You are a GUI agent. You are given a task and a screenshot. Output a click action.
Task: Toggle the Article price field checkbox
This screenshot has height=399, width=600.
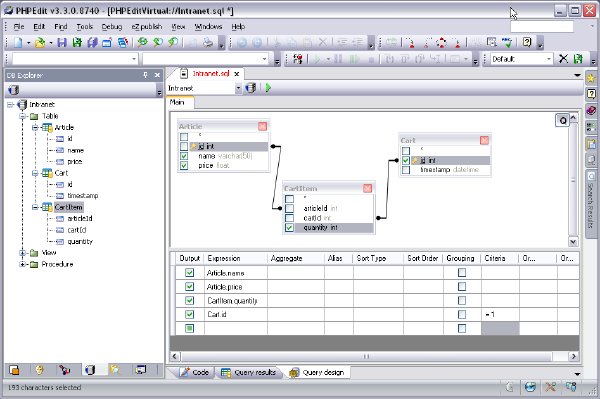[x=184, y=166]
